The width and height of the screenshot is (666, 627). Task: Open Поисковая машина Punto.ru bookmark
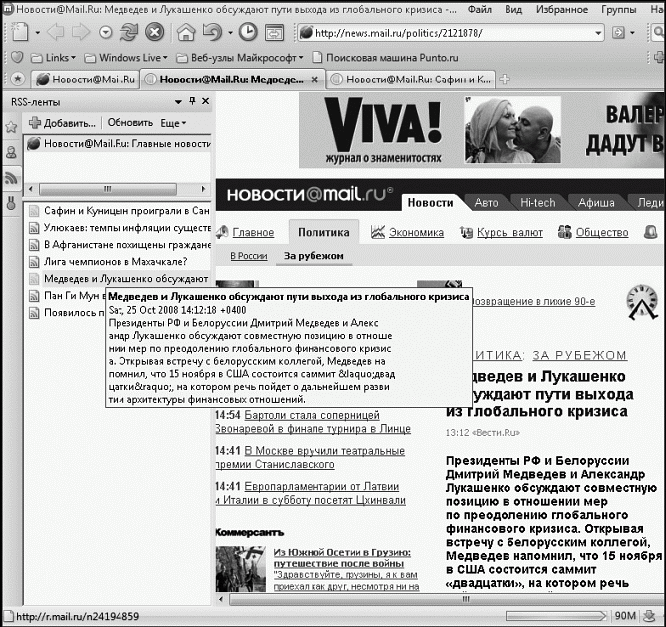(386, 57)
